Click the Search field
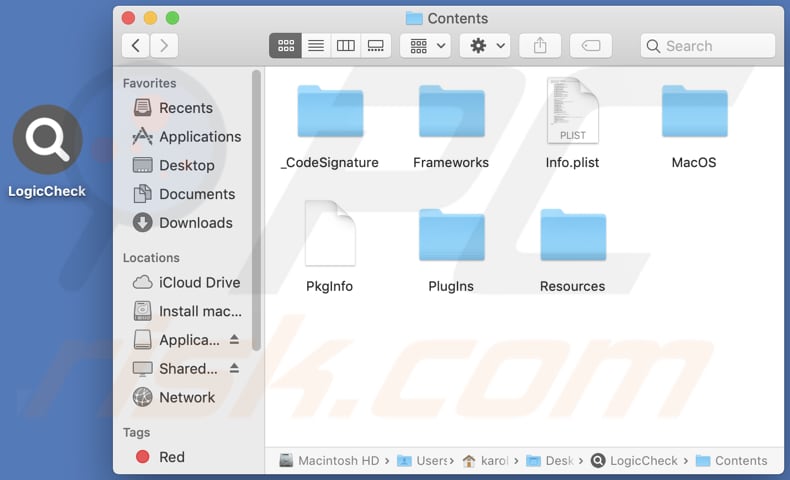The image size is (790, 480). pos(708,46)
